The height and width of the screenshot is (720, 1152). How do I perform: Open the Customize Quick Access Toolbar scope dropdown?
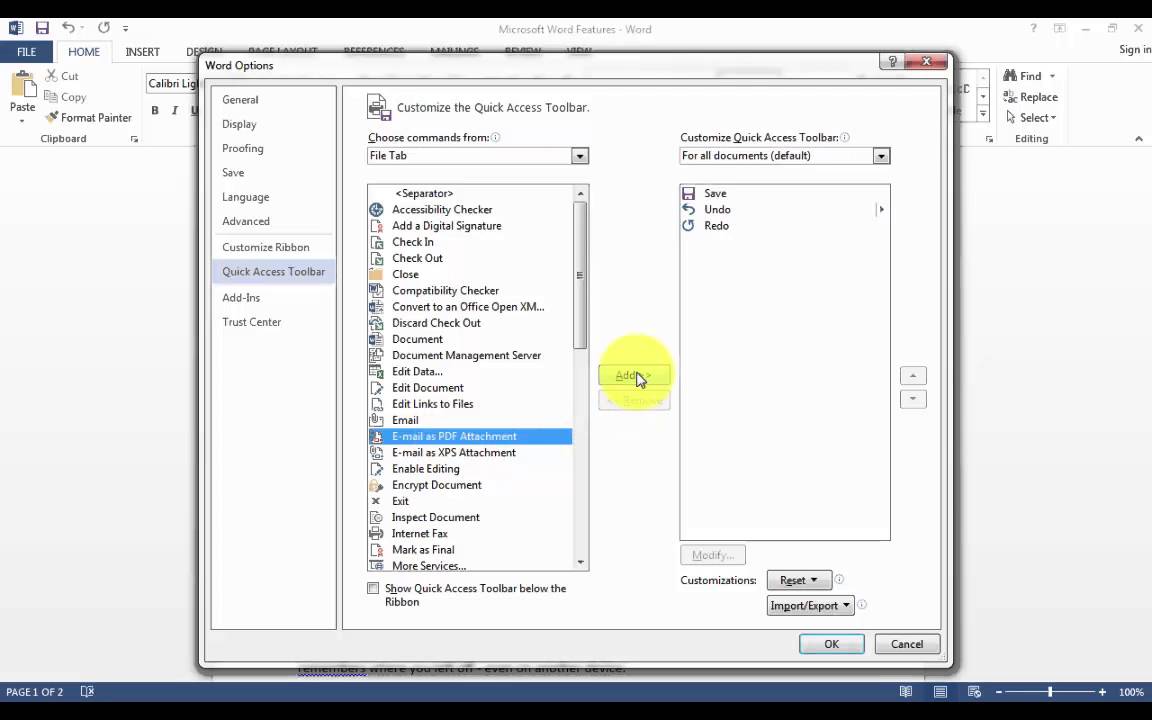point(881,156)
